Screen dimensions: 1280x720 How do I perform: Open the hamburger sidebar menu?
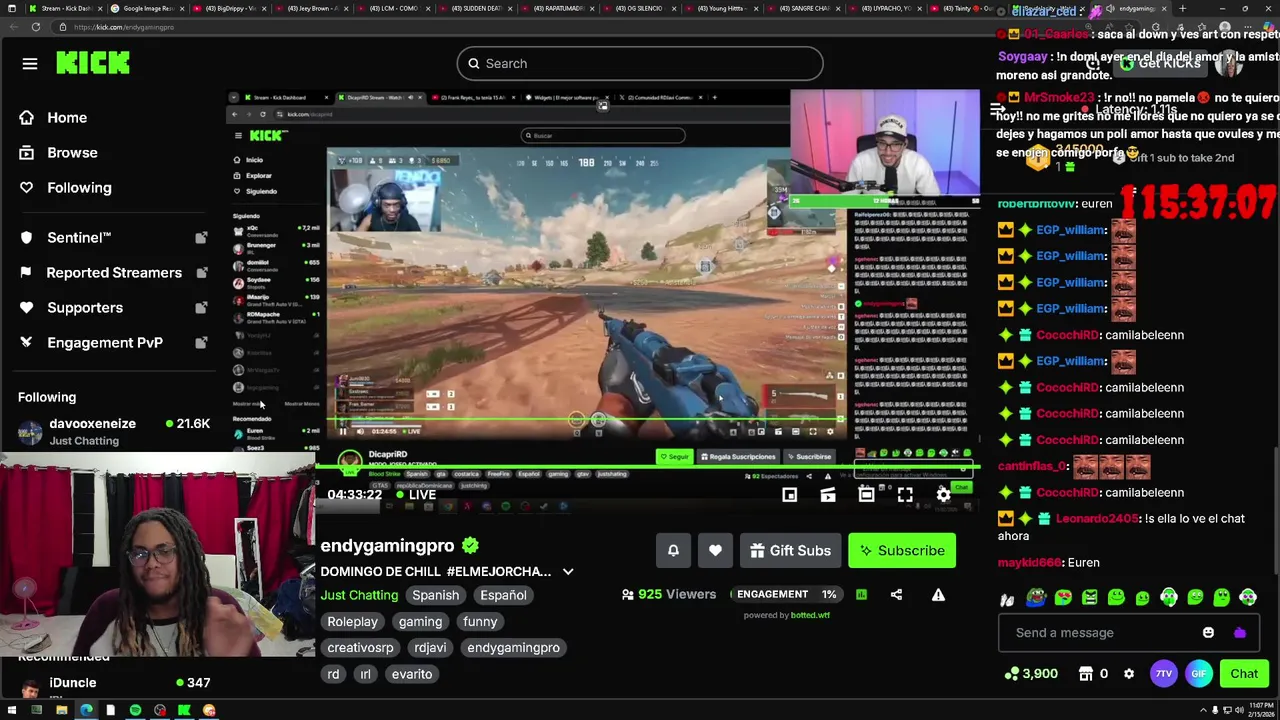[30, 64]
